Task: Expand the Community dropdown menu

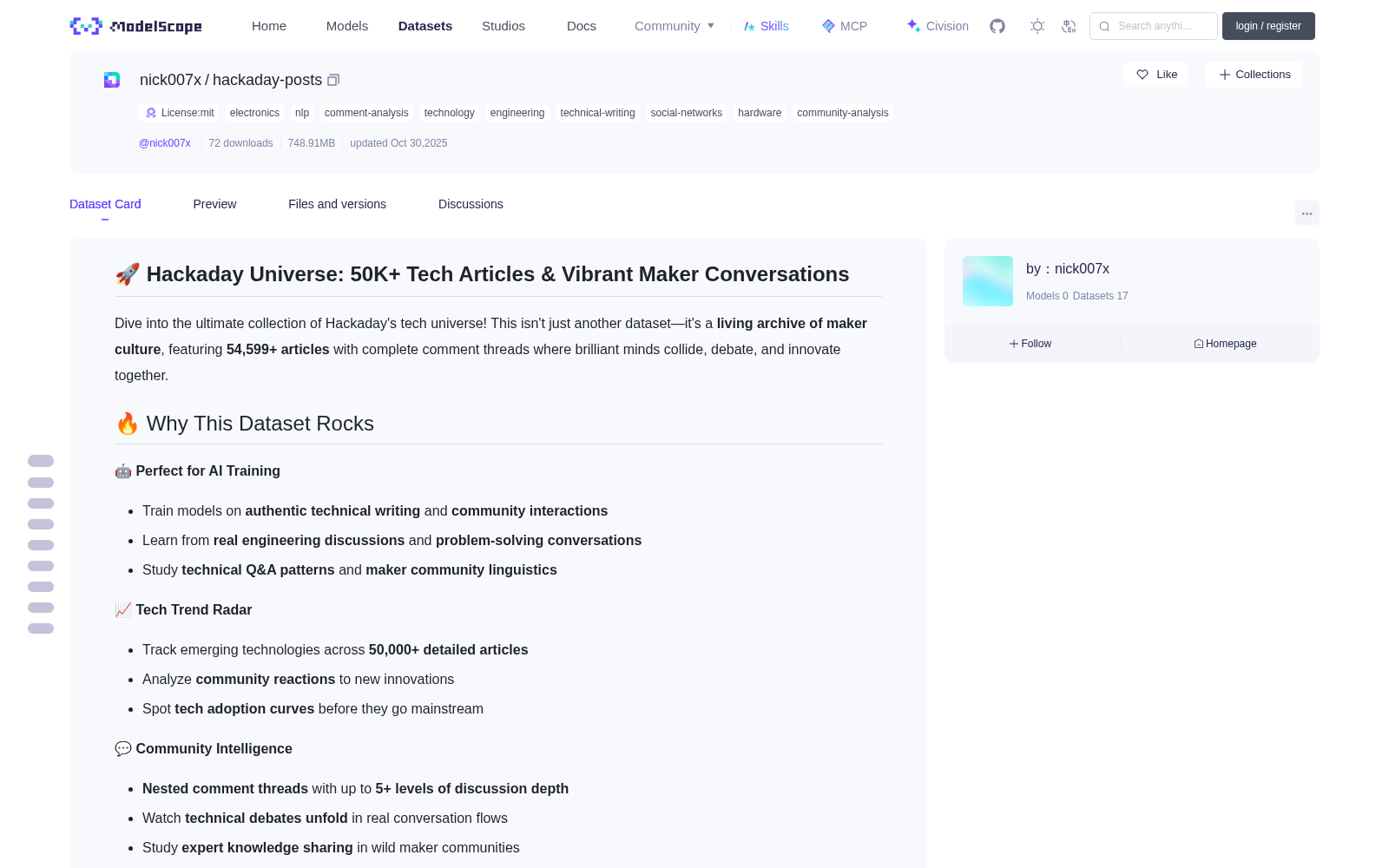Action: 675,26
